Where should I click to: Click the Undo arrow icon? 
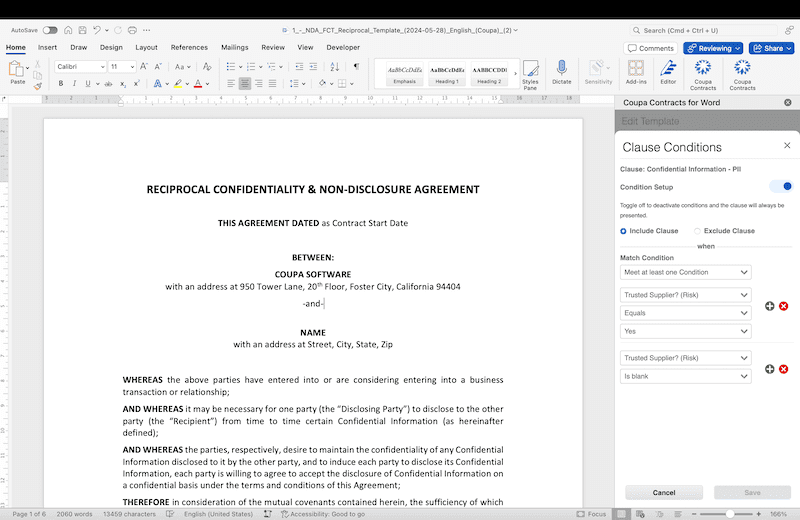[x=96, y=30]
